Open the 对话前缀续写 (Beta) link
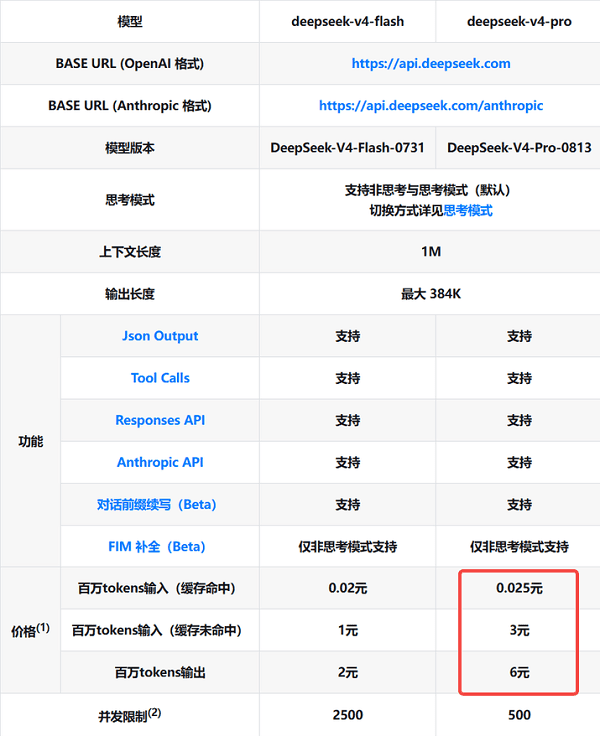 click(156, 505)
